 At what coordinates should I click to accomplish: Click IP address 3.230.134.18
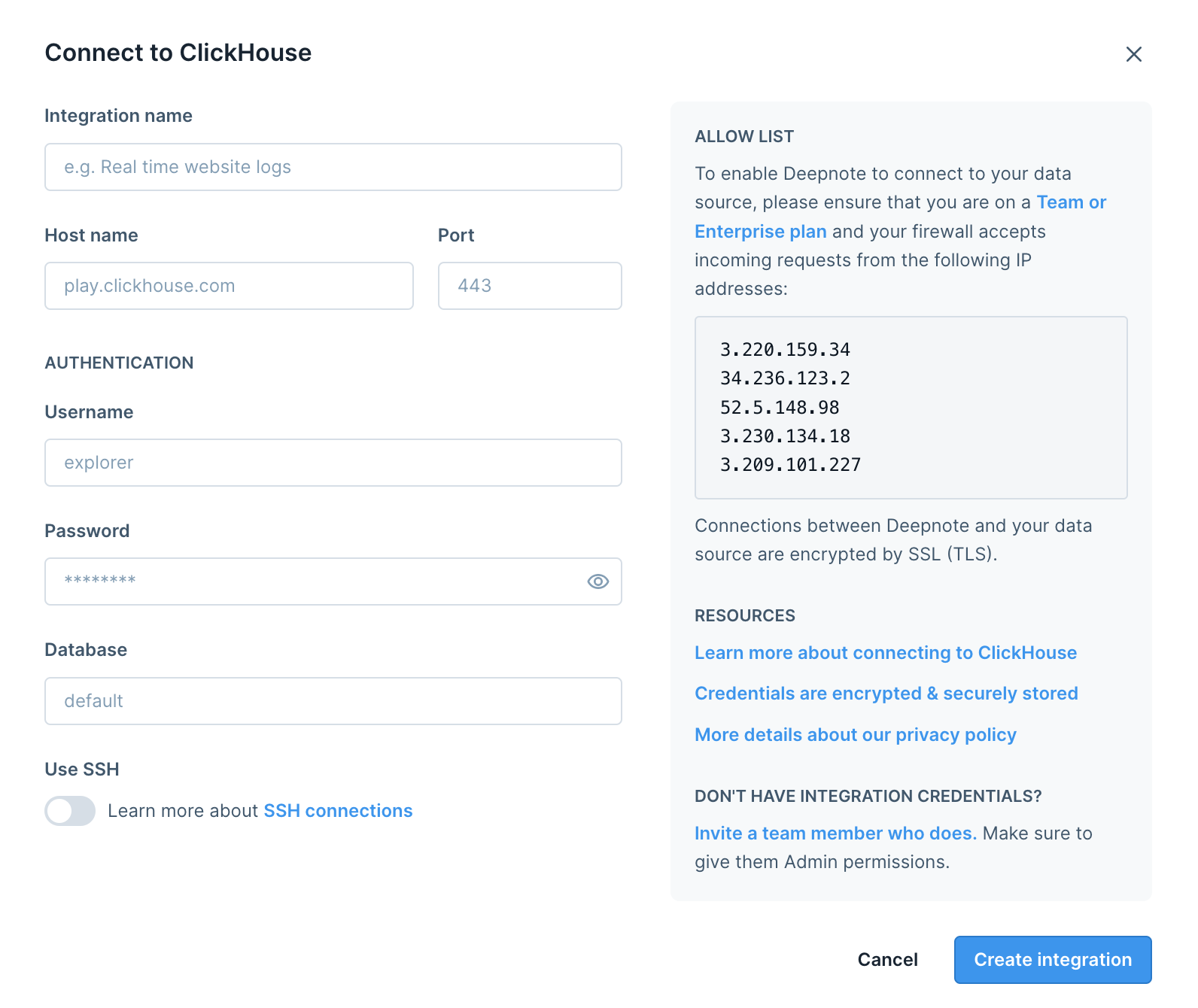coord(785,436)
